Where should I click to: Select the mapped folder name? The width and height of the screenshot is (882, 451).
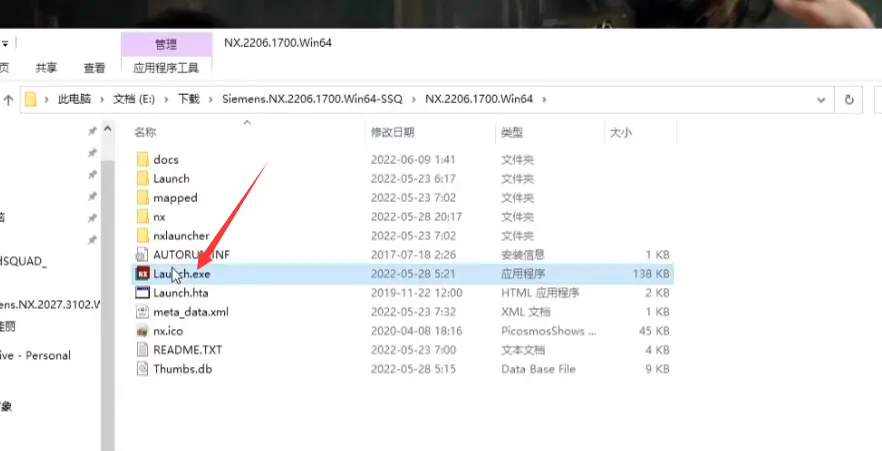[176, 198]
